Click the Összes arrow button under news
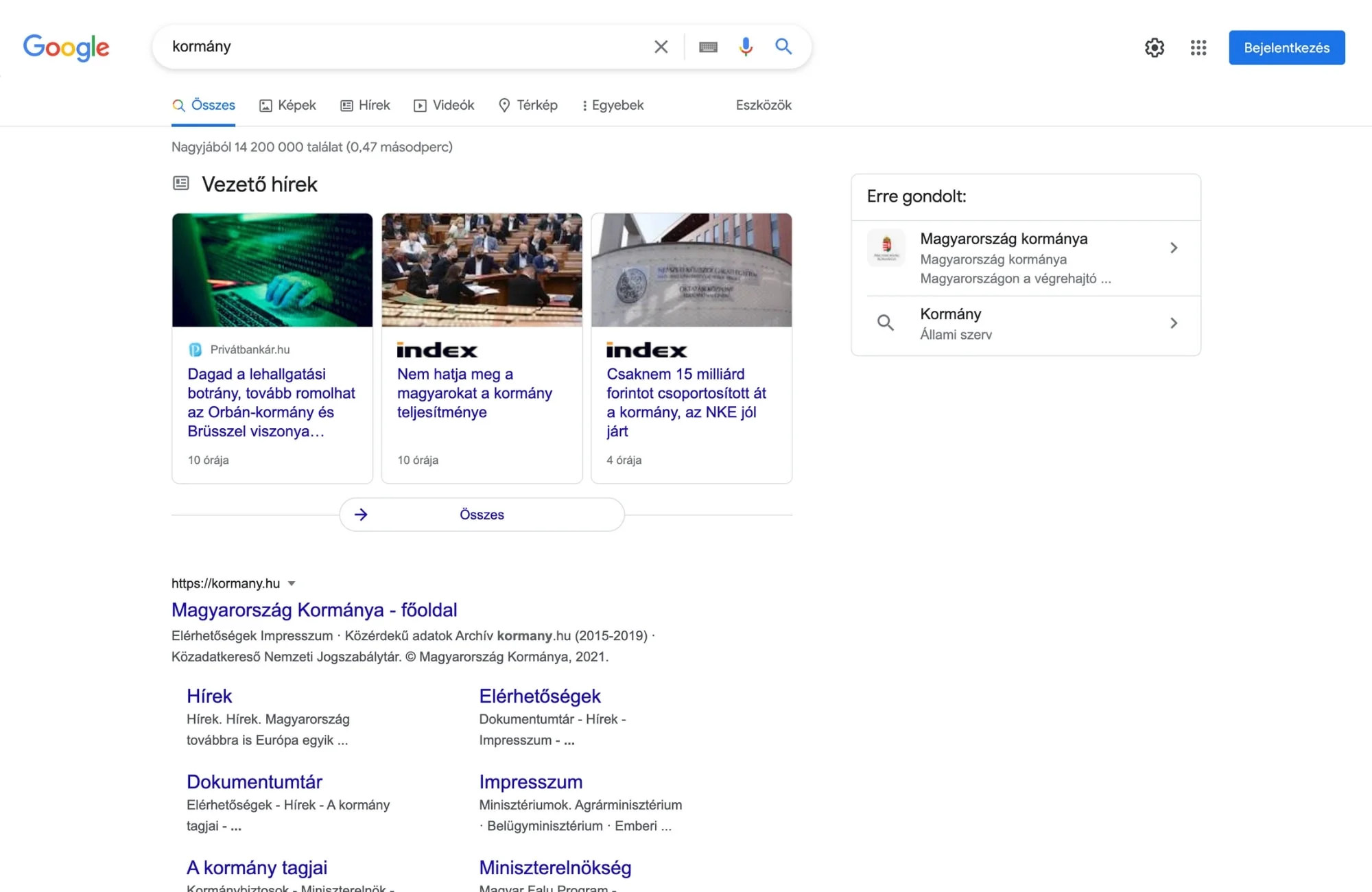This screenshot has width=1372, height=892. point(482,515)
